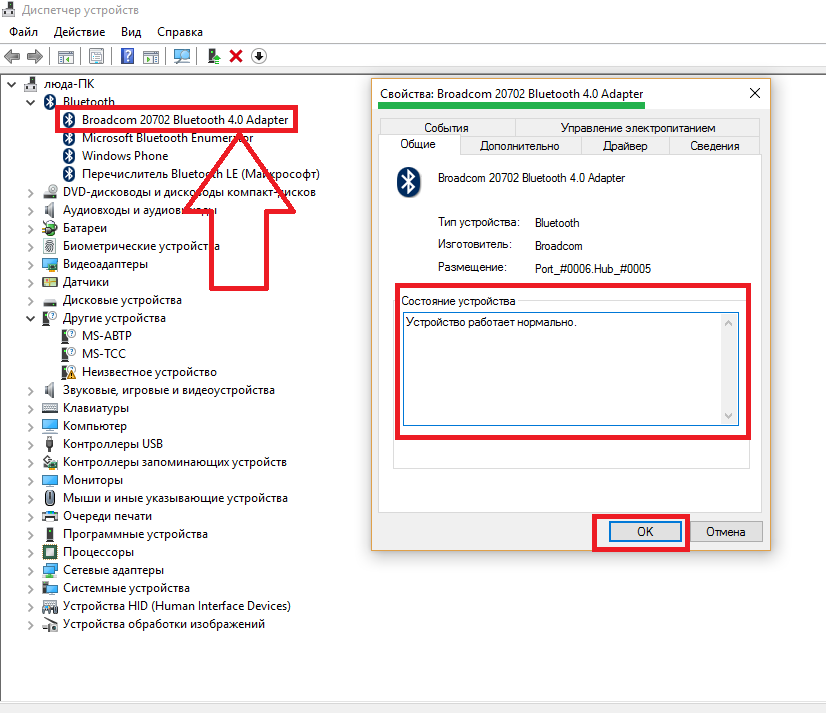Switch to the Дополнительно tab

[519, 146]
